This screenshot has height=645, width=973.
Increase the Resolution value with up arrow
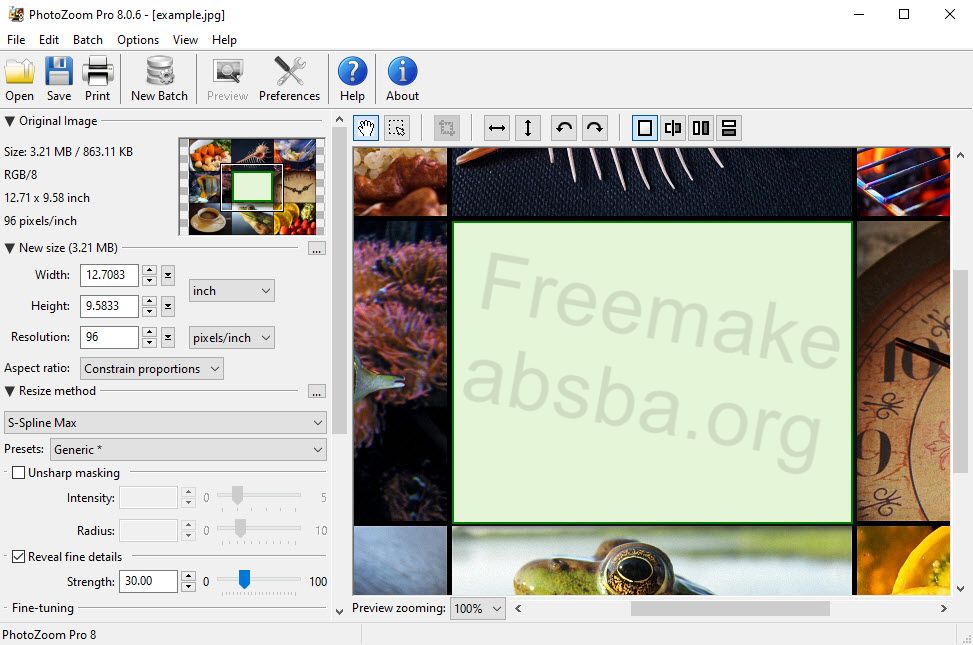point(149,332)
